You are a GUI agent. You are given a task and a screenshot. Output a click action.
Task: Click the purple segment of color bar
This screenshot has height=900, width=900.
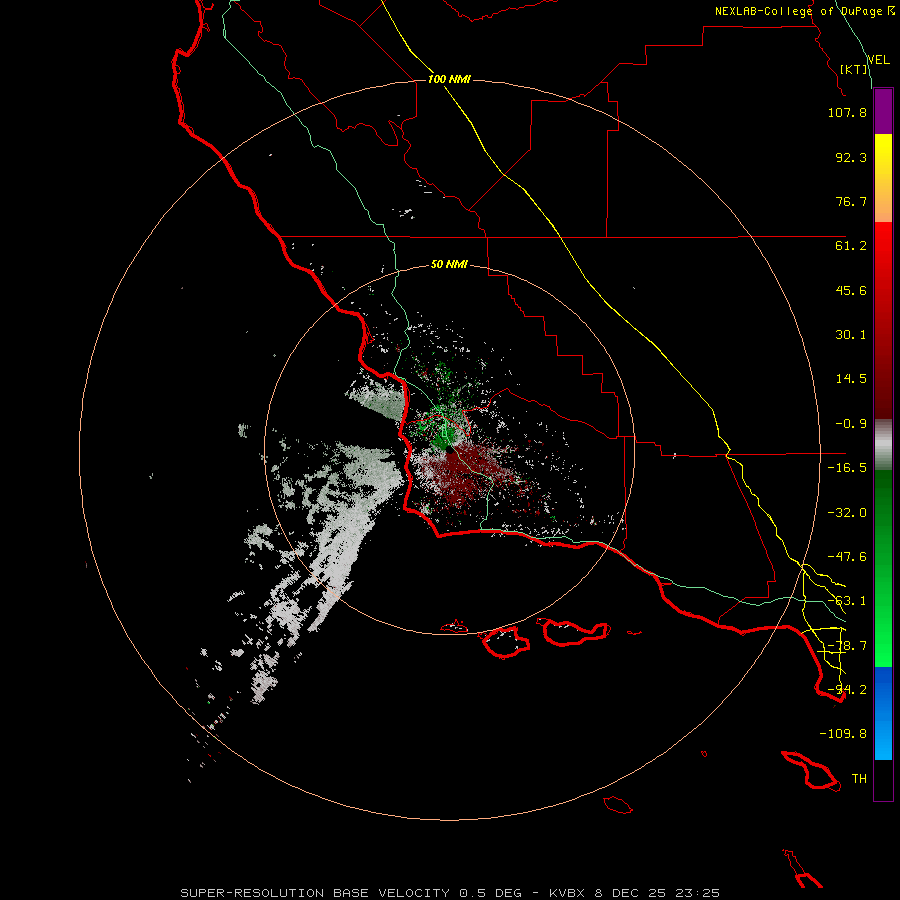[x=883, y=111]
